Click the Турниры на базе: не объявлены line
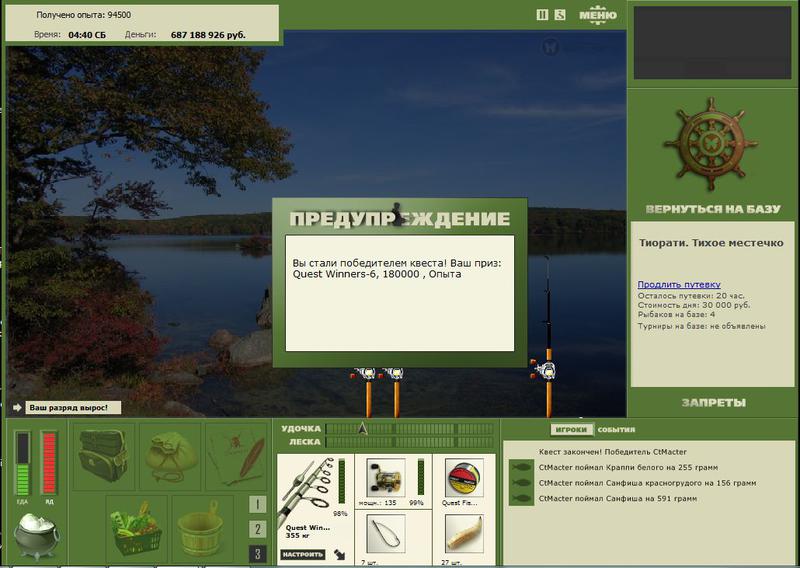This screenshot has width=800, height=568. tap(702, 326)
